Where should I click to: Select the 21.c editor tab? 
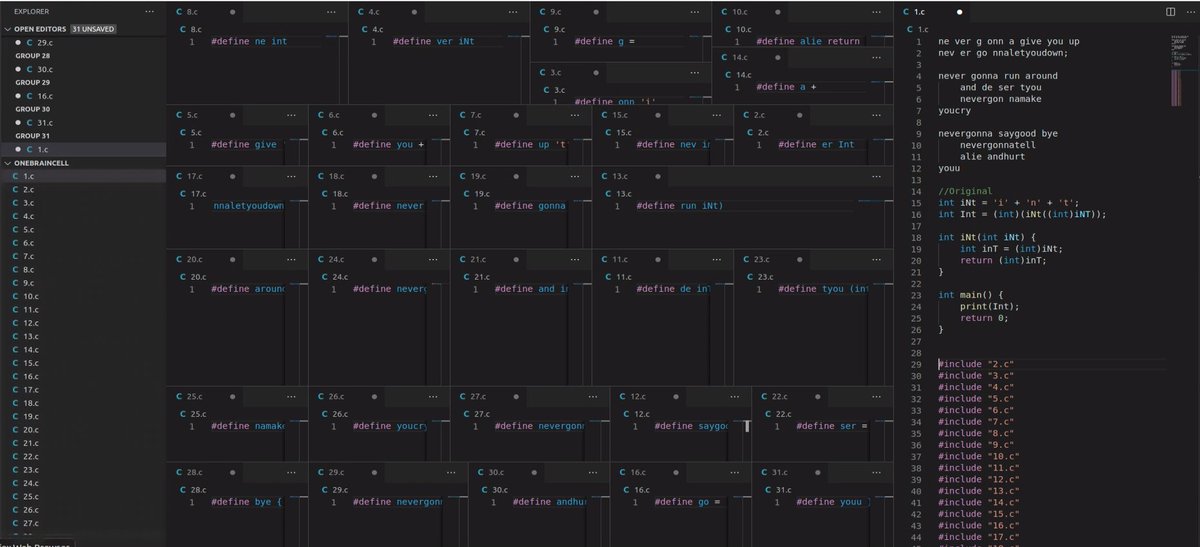click(x=488, y=258)
